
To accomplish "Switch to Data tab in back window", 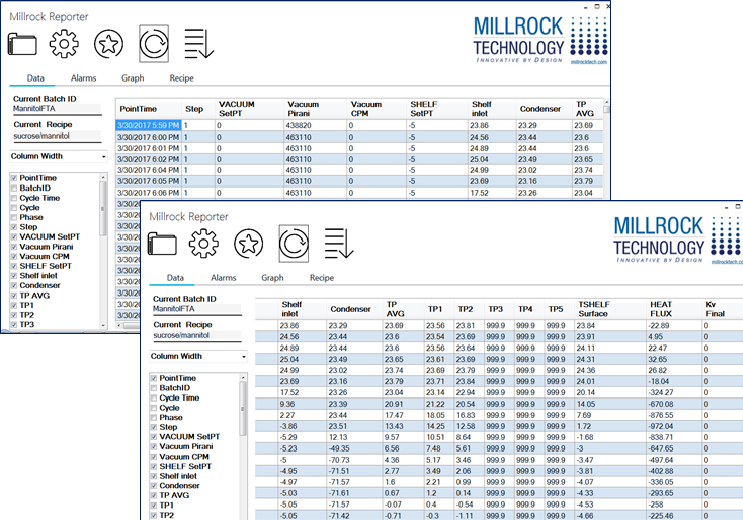I will [x=36, y=78].
